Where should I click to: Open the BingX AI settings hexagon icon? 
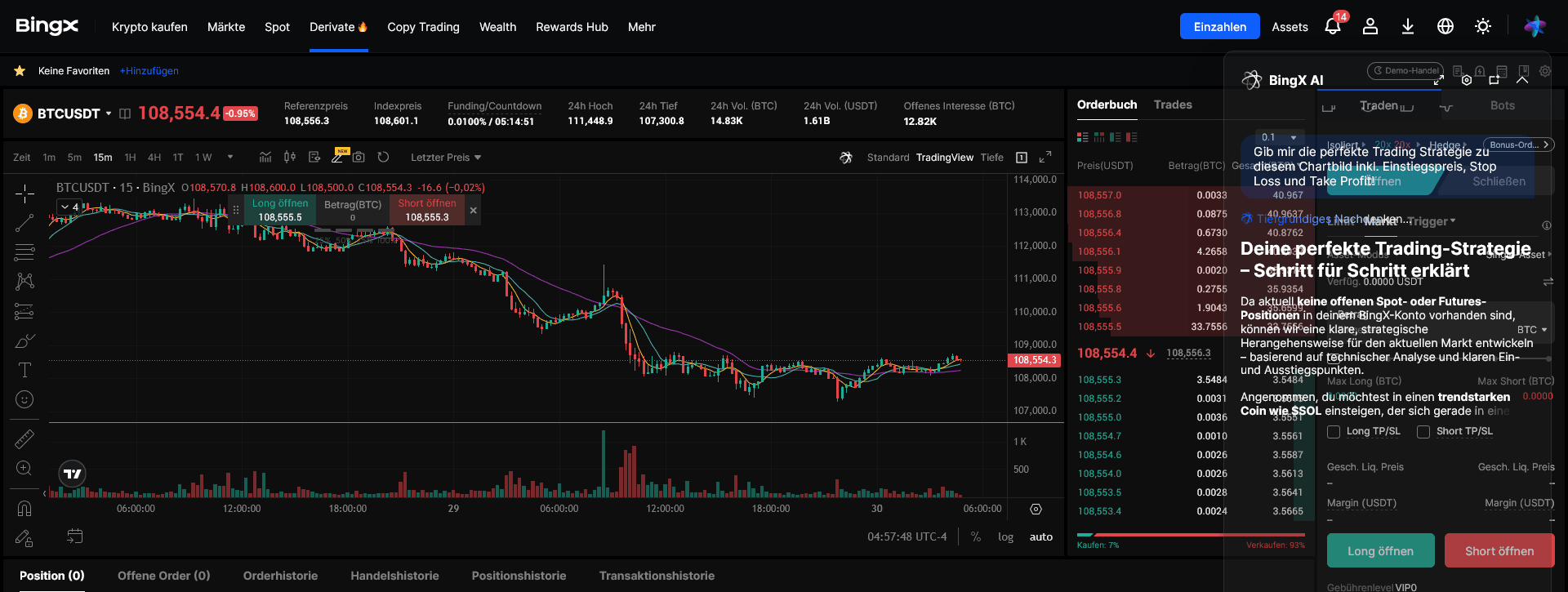[x=1467, y=80]
